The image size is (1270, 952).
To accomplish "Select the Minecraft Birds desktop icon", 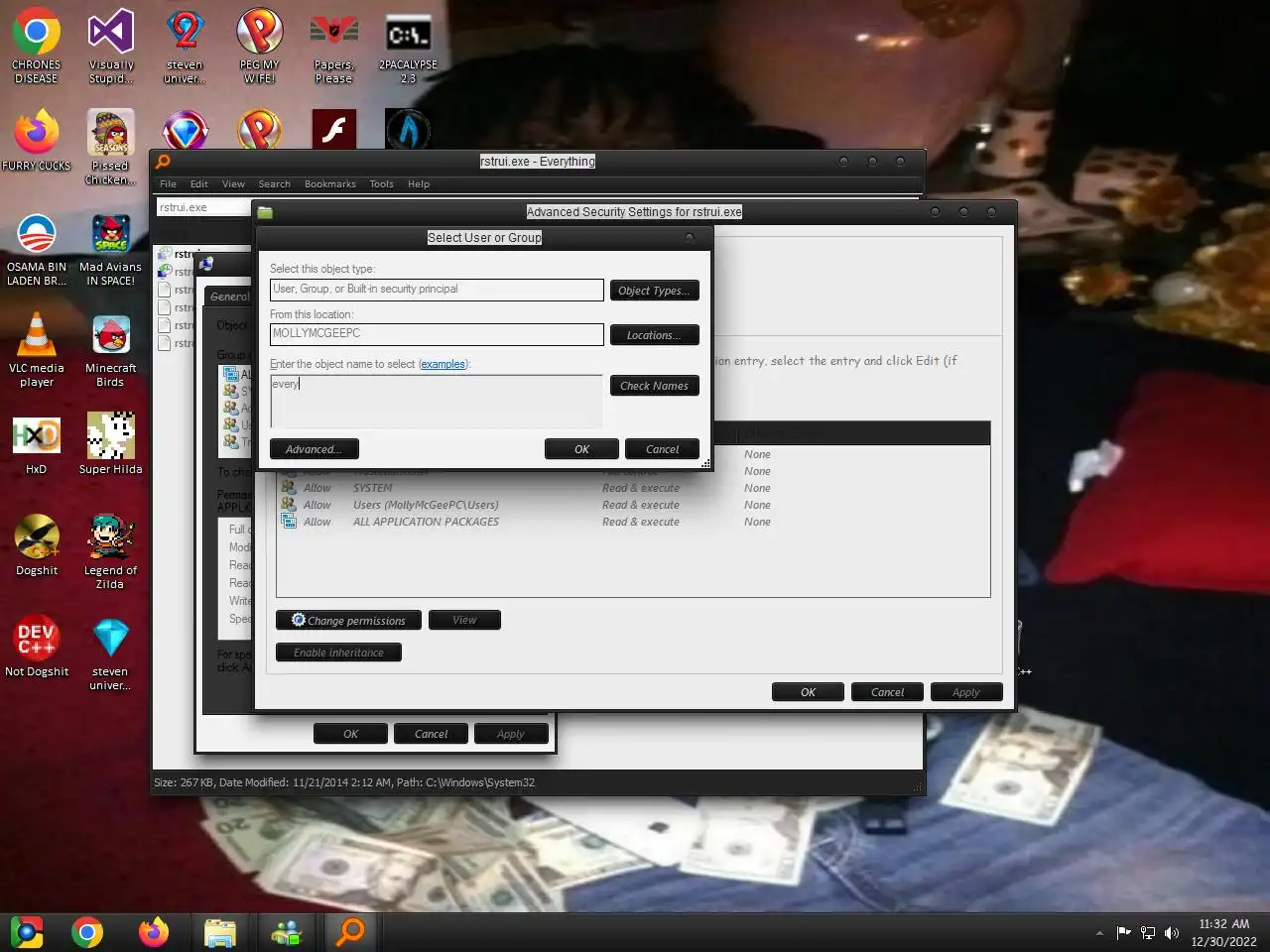I will 111,350.
